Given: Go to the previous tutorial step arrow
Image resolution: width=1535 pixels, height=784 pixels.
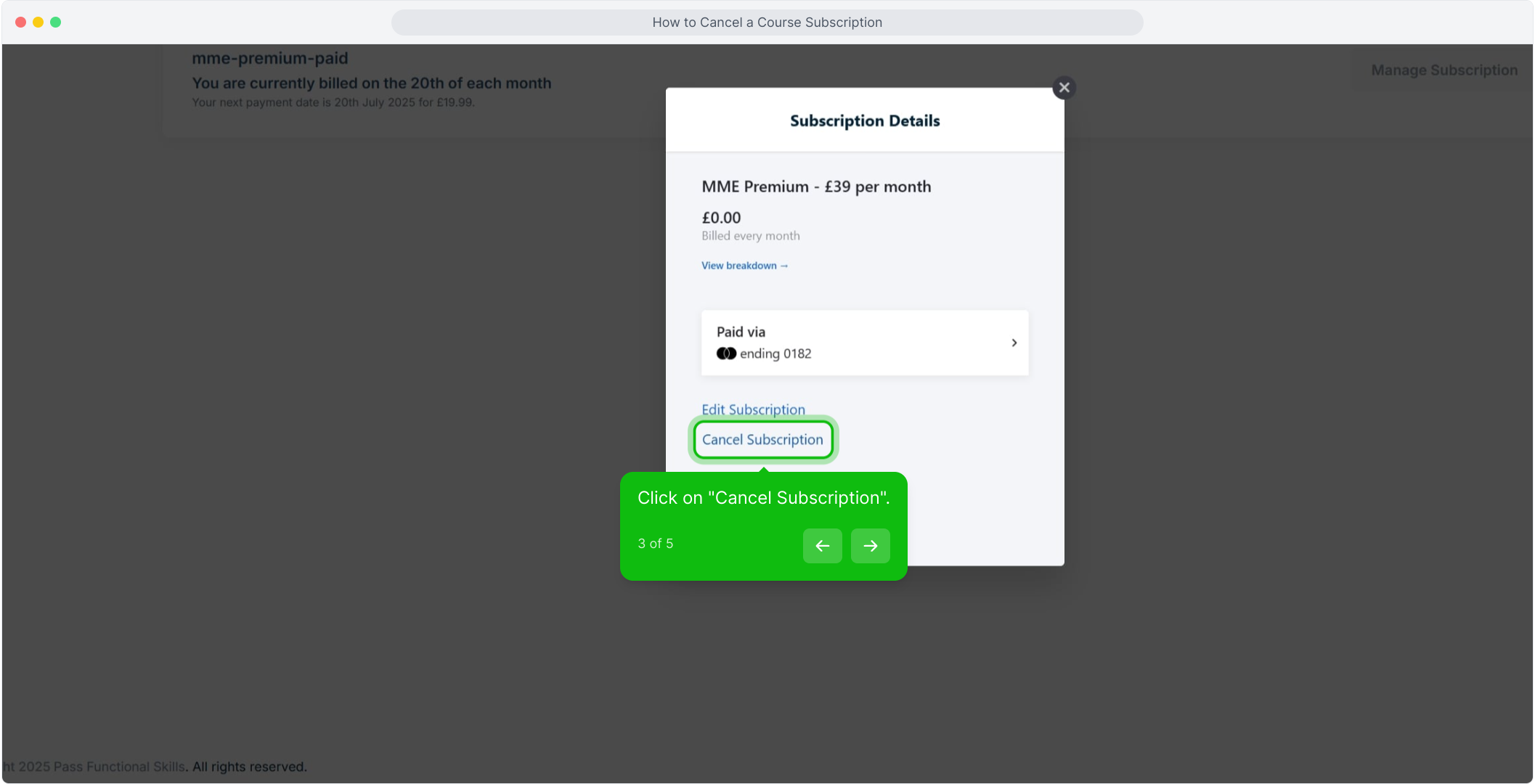Looking at the screenshot, I should coord(822,546).
